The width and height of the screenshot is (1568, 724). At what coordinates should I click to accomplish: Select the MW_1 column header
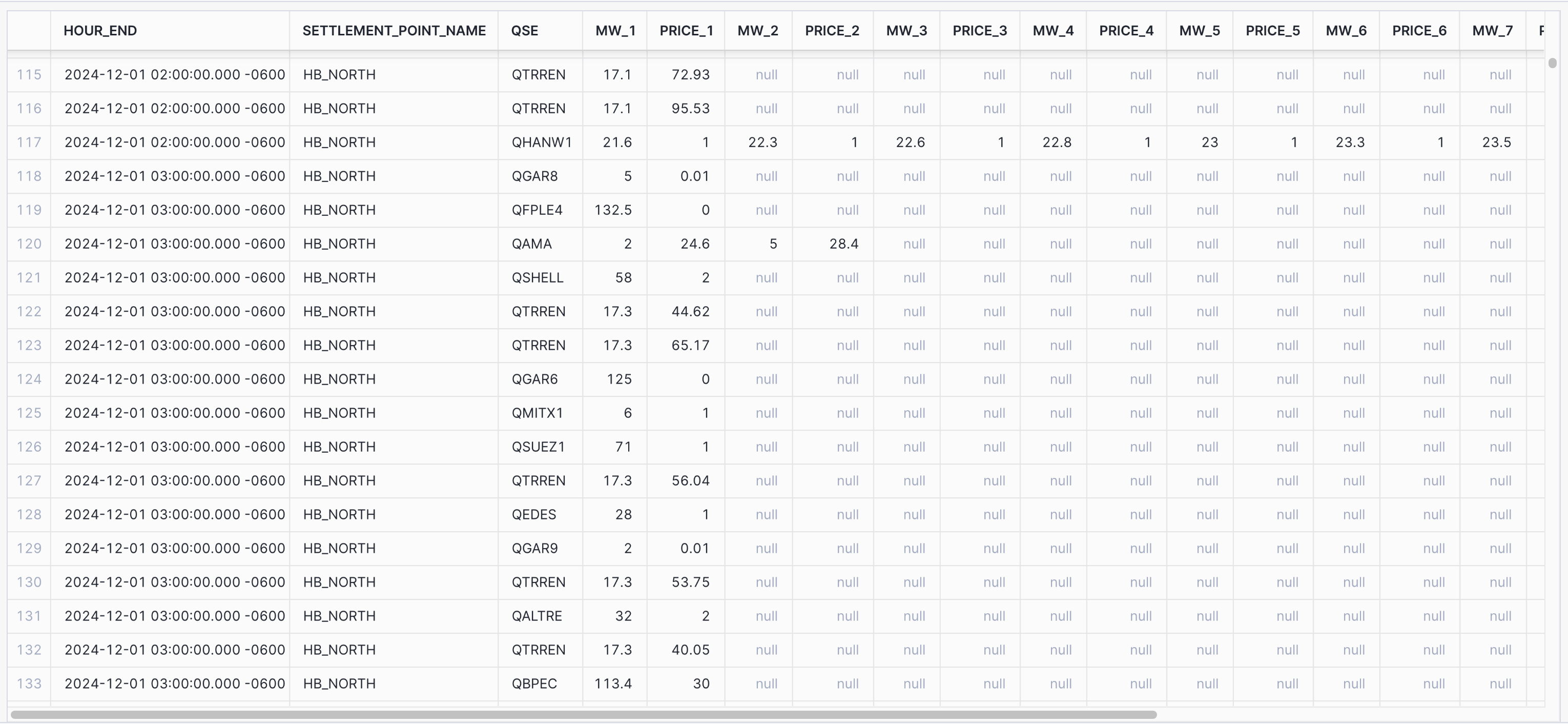[x=615, y=30]
